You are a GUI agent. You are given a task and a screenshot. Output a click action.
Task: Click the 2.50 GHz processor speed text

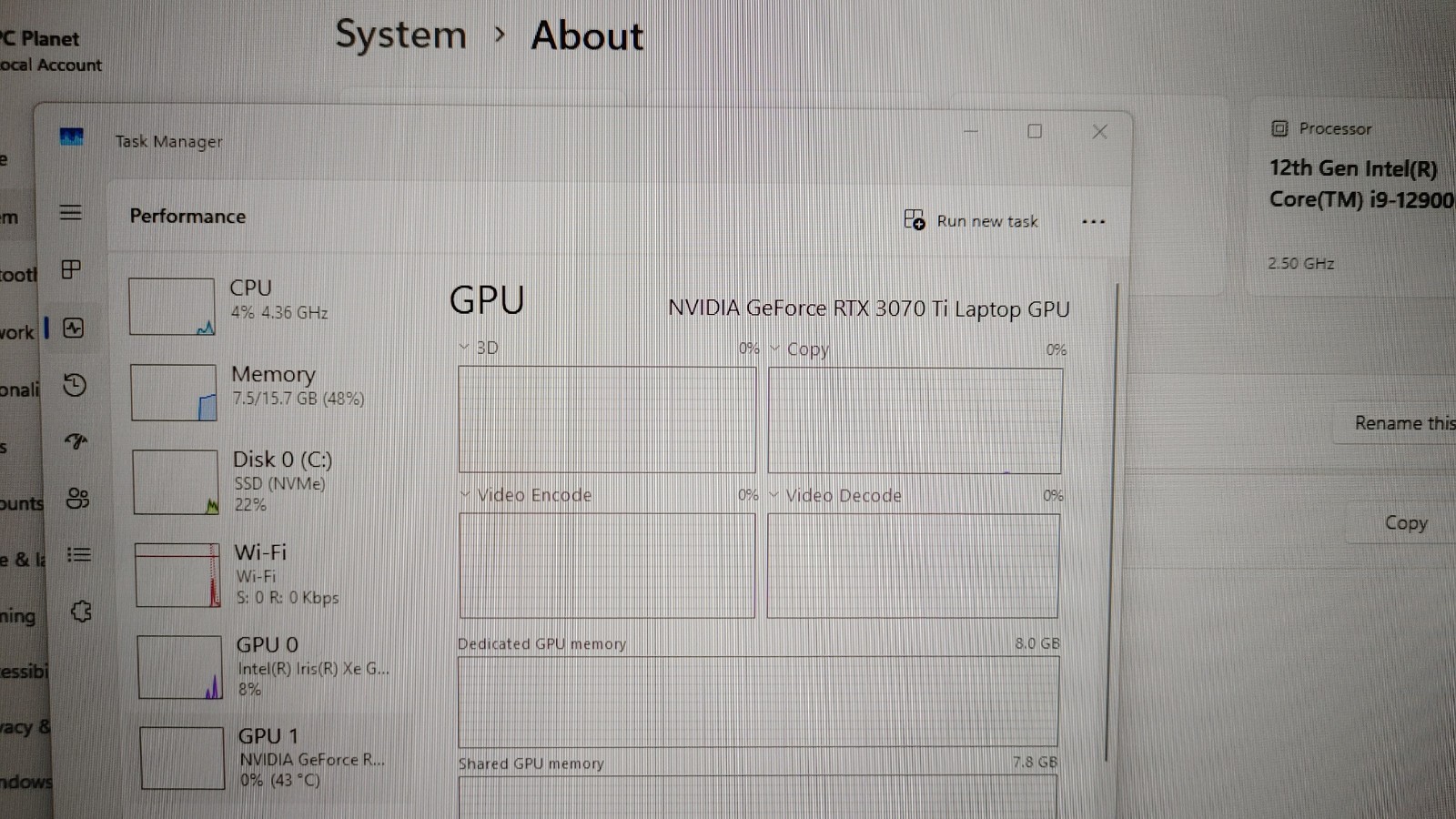1301,263
